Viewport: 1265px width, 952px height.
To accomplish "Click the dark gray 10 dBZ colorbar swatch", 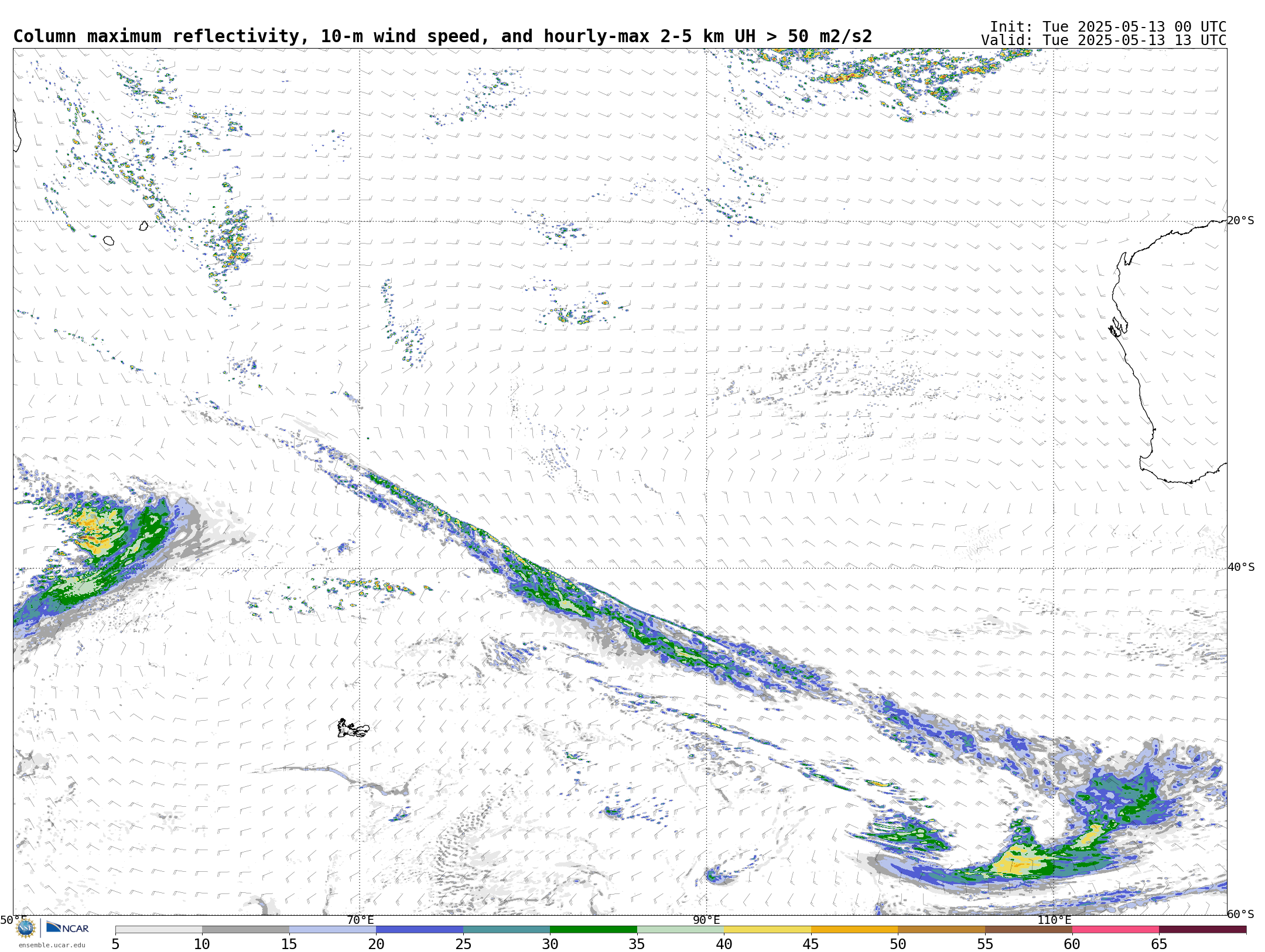I will click(x=245, y=930).
